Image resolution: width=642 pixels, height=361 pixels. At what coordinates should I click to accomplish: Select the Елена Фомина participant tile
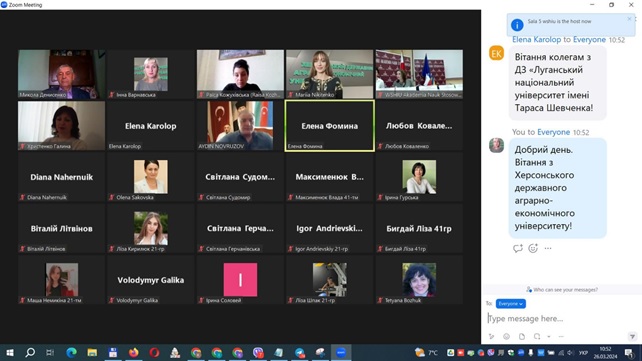(330, 126)
